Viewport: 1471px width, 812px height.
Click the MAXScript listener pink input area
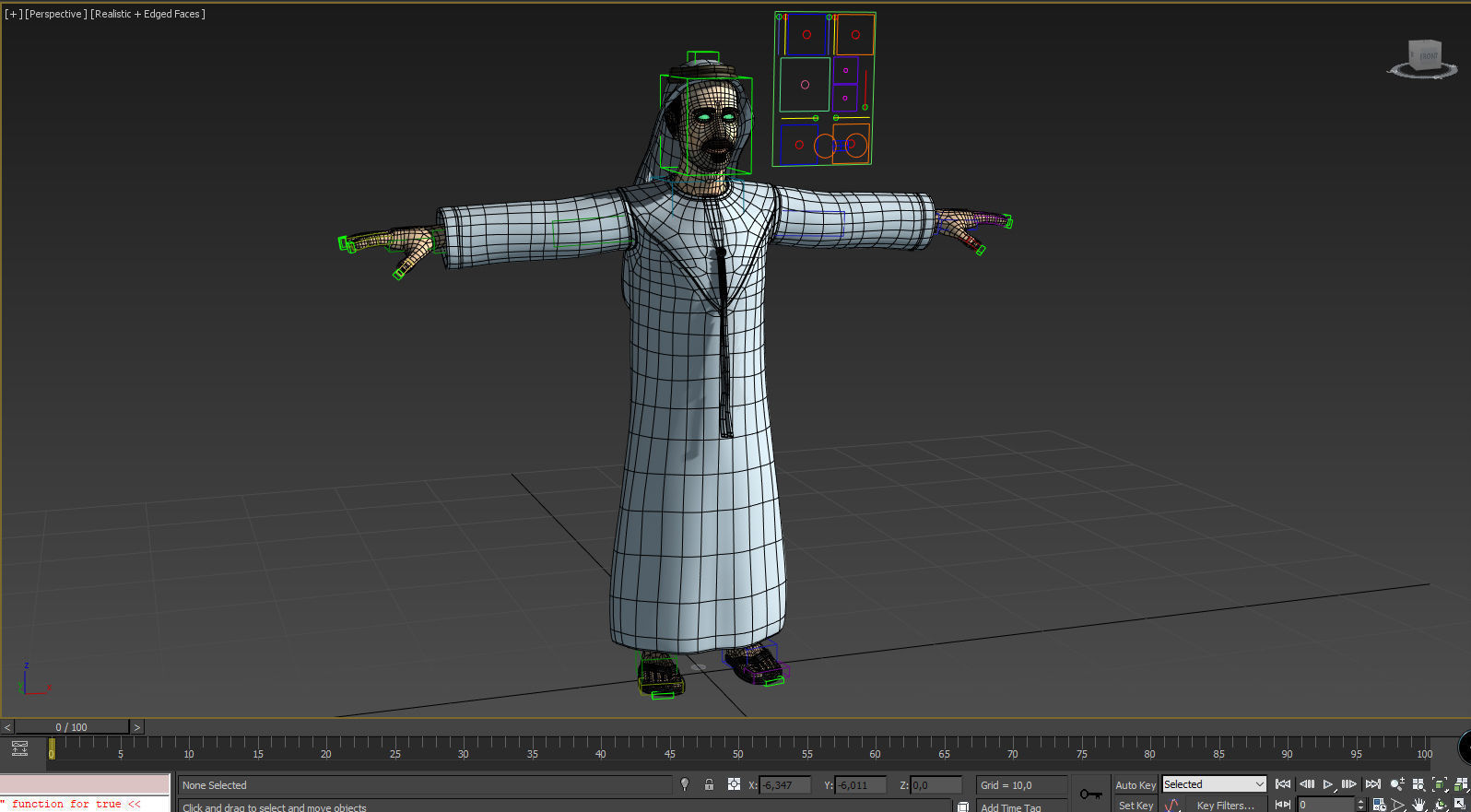[x=85, y=784]
